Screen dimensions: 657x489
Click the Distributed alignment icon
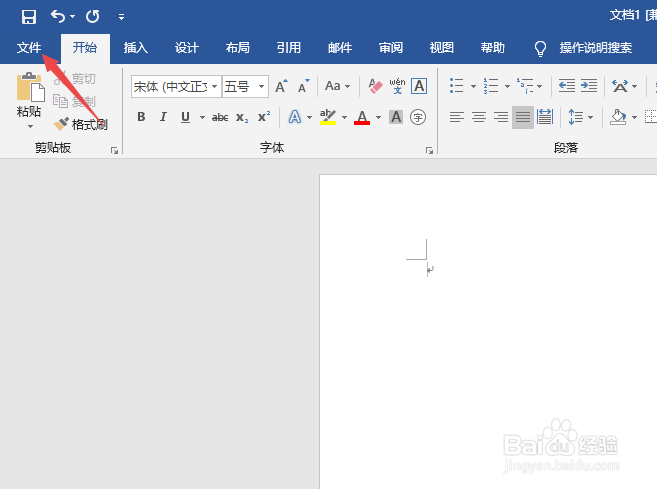click(545, 117)
